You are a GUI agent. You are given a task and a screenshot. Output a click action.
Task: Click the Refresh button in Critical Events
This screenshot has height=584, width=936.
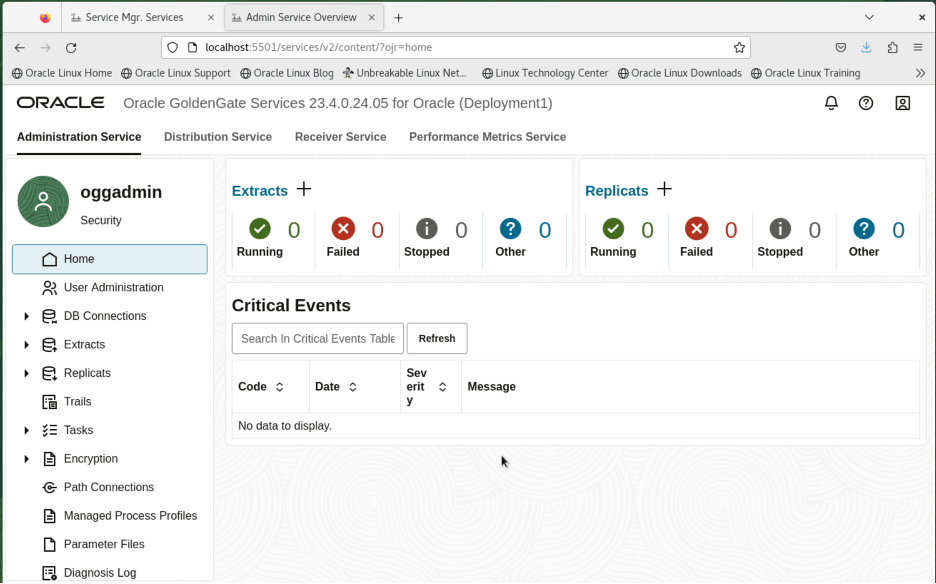437,339
